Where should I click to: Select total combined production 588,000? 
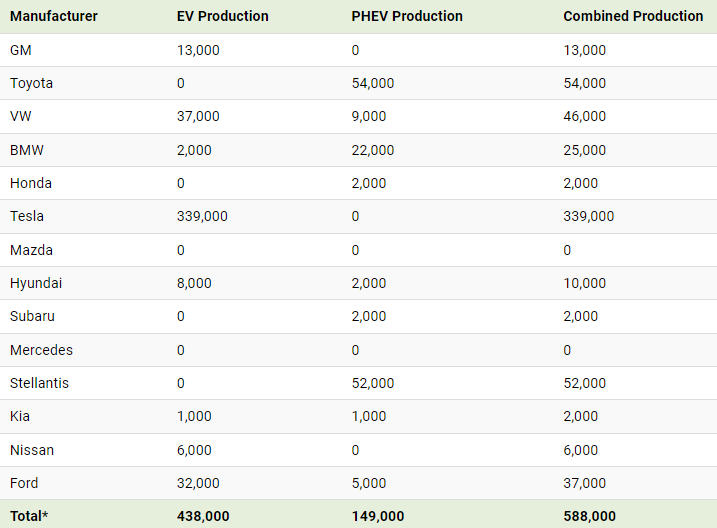point(589,516)
